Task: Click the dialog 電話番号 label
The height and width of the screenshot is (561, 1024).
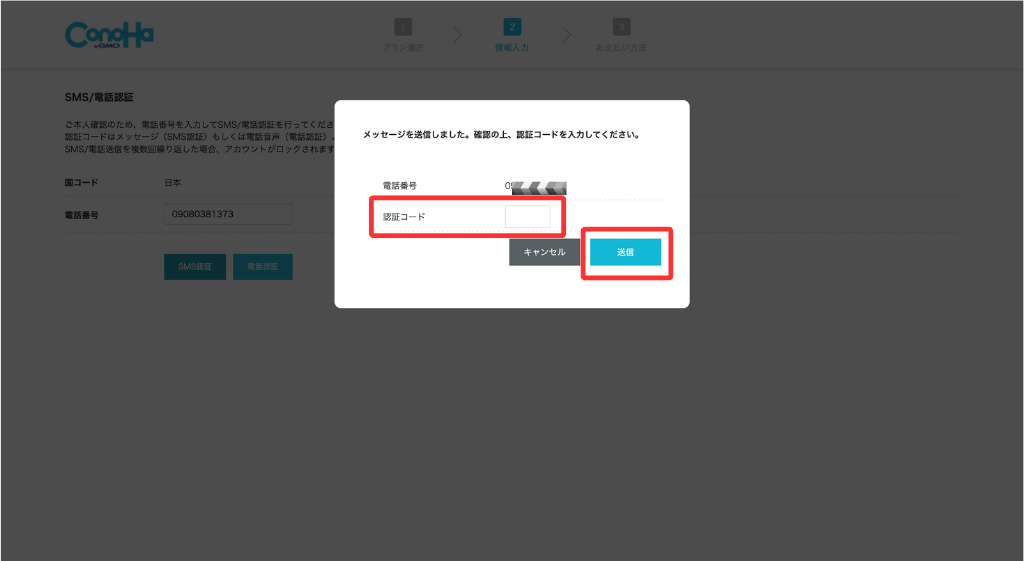Action: click(400, 186)
